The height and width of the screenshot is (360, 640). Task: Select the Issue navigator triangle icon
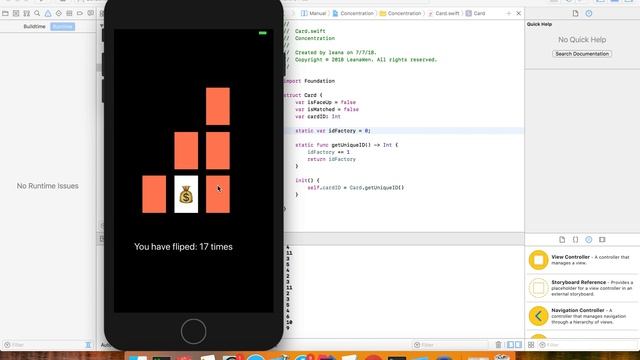point(48,13)
